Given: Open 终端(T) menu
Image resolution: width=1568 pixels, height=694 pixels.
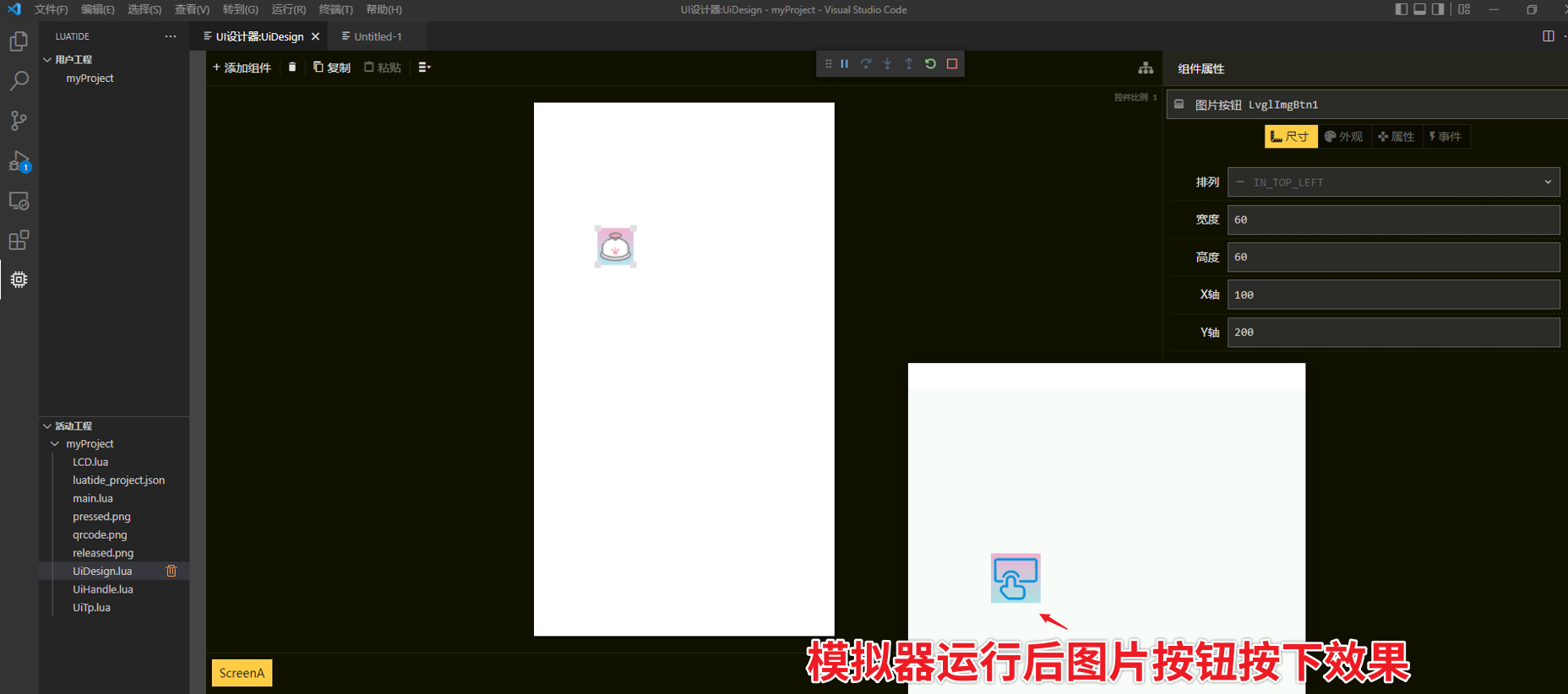Looking at the screenshot, I should coord(336,9).
